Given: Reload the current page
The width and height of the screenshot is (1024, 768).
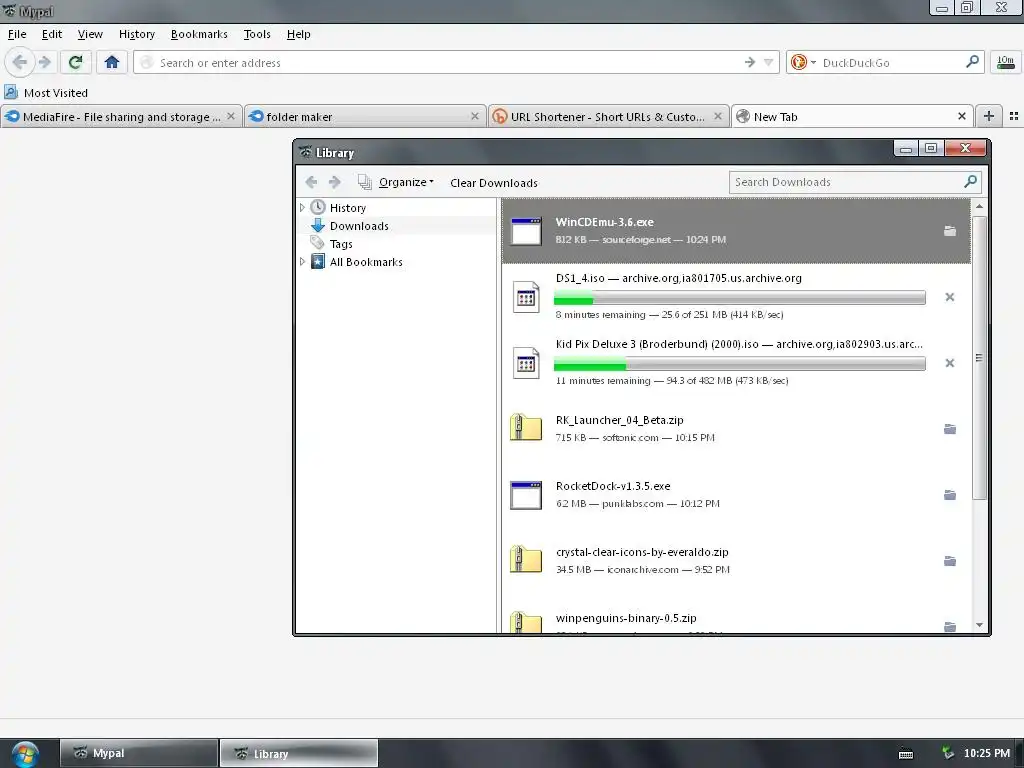Looking at the screenshot, I should click(x=75, y=63).
